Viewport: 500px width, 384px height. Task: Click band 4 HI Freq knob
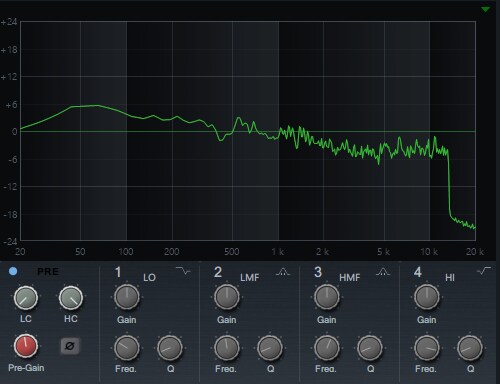tap(427, 348)
